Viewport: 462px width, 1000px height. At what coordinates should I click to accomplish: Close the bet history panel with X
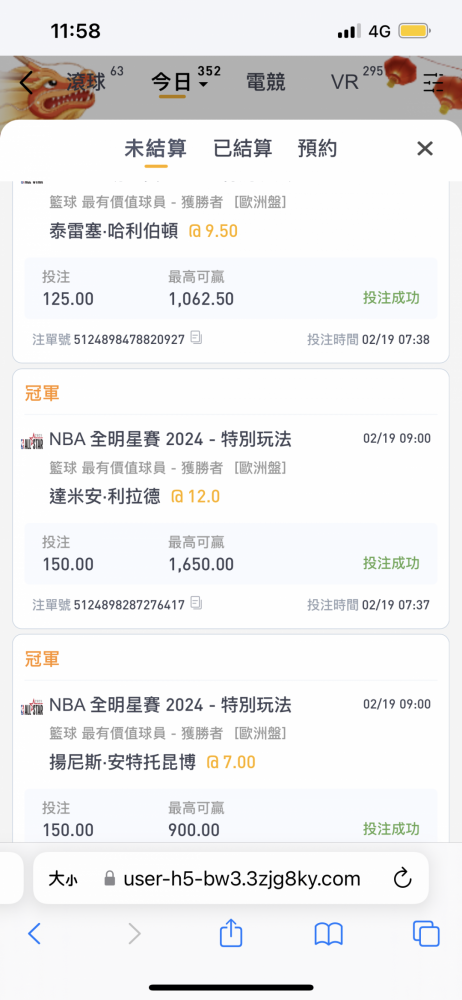point(425,149)
